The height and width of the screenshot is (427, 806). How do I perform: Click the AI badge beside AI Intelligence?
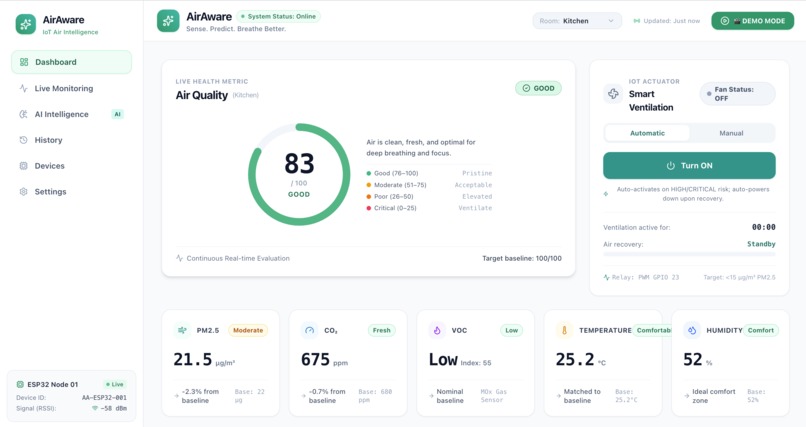click(x=118, y=114)
